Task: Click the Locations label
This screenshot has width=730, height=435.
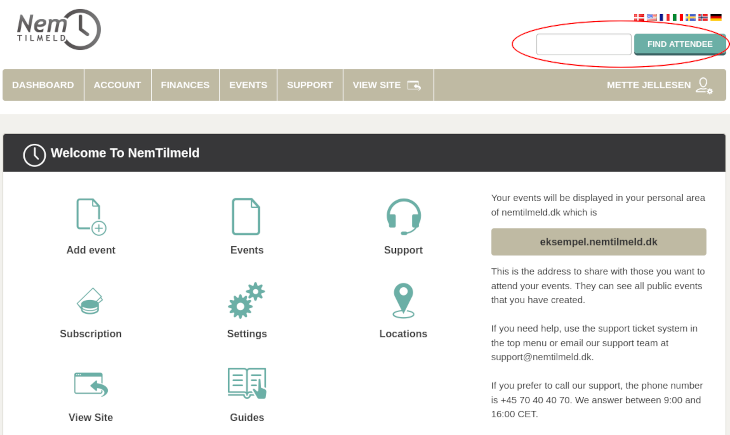Action: 403,334
